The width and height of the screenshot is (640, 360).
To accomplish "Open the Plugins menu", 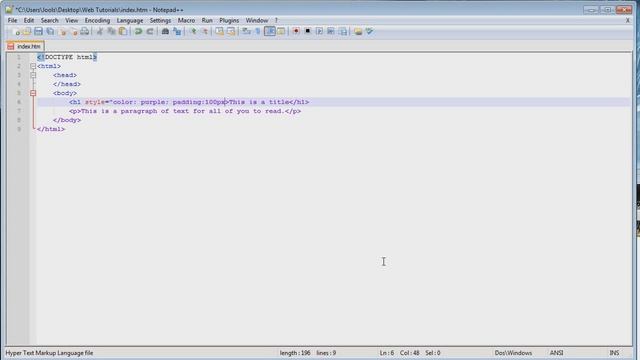I will [x=229, y=20].
